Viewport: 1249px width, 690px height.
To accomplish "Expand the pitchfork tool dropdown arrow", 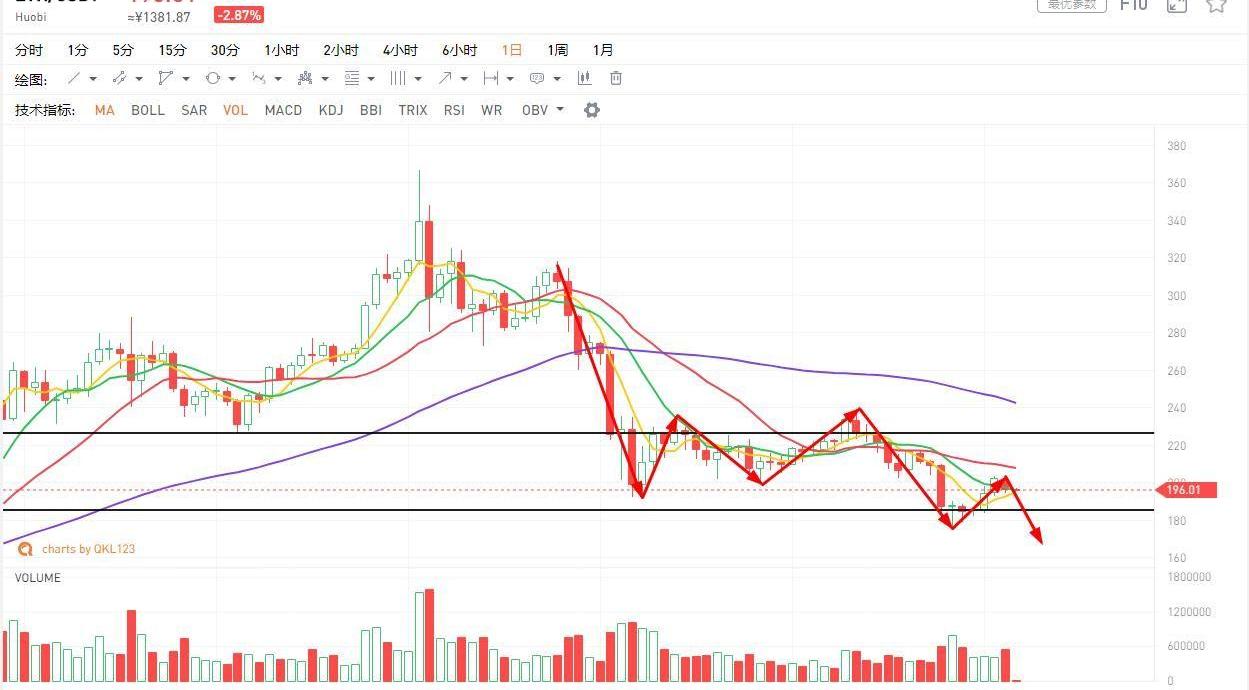I will click(325, 79).
